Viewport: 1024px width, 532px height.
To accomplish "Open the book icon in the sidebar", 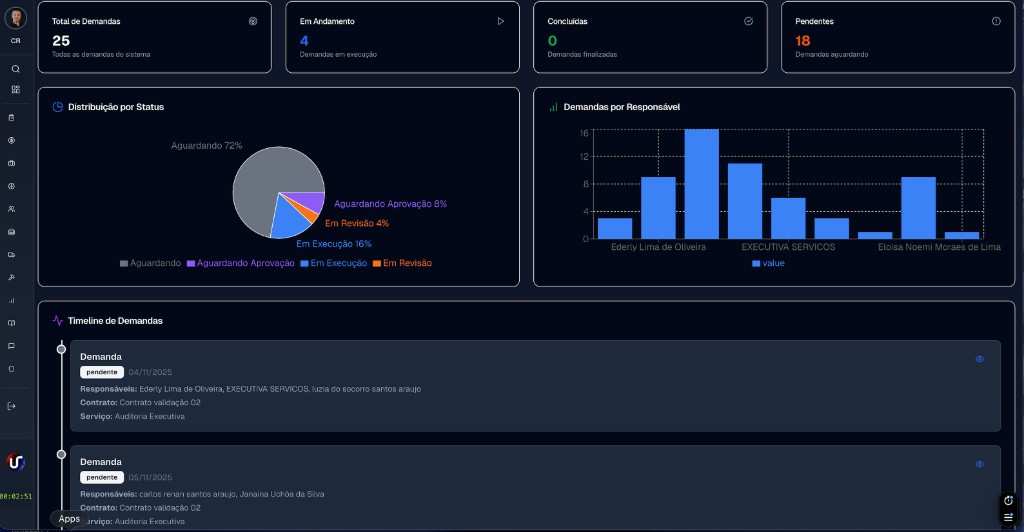I will [x=11, y=323].
